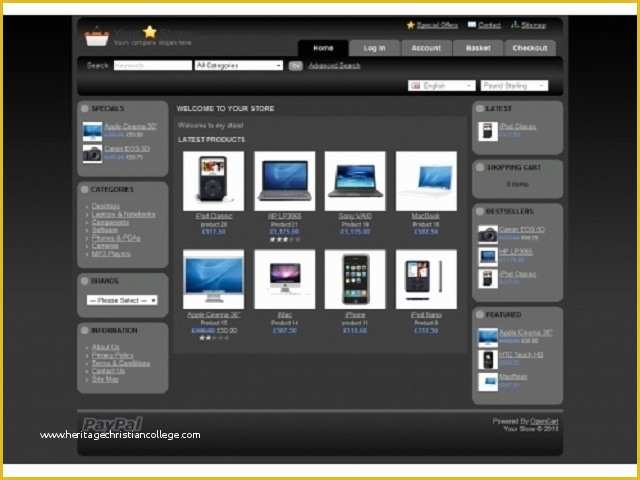Open the About Us information link

click(x=105, y=347)
